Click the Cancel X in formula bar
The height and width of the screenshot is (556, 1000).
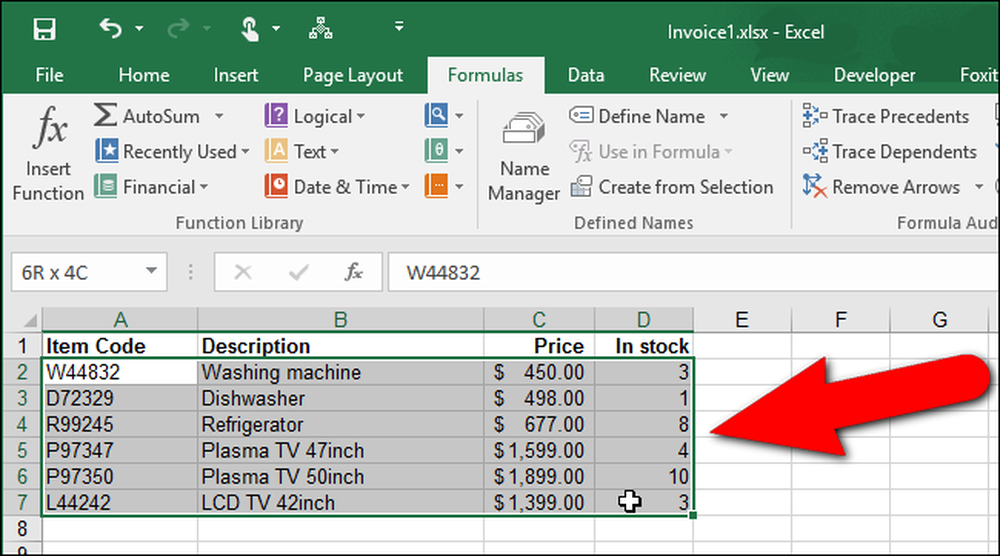[x=242, y=273]
